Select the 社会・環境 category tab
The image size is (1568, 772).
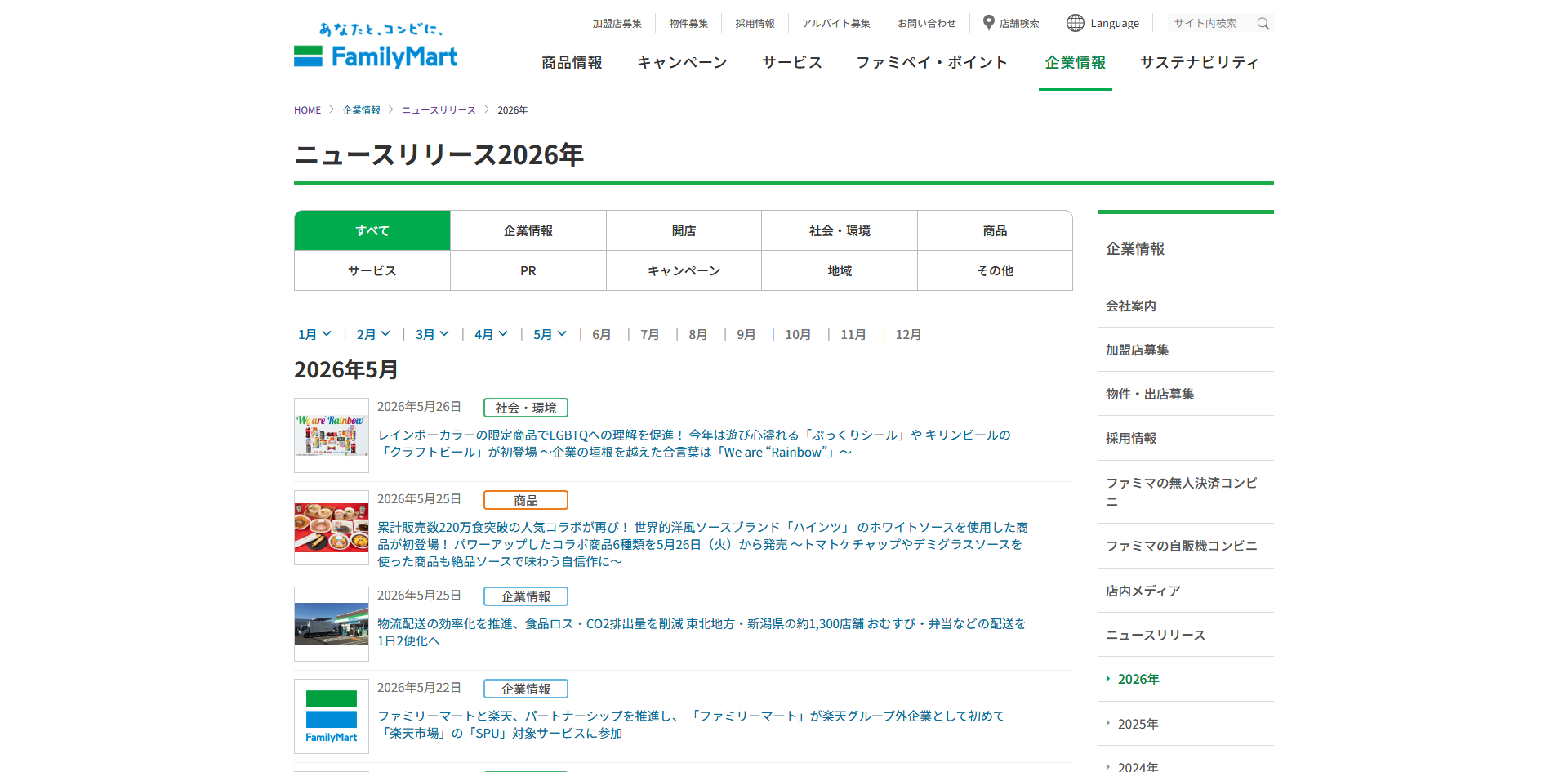pyautogui.click(x=840, y=230)
